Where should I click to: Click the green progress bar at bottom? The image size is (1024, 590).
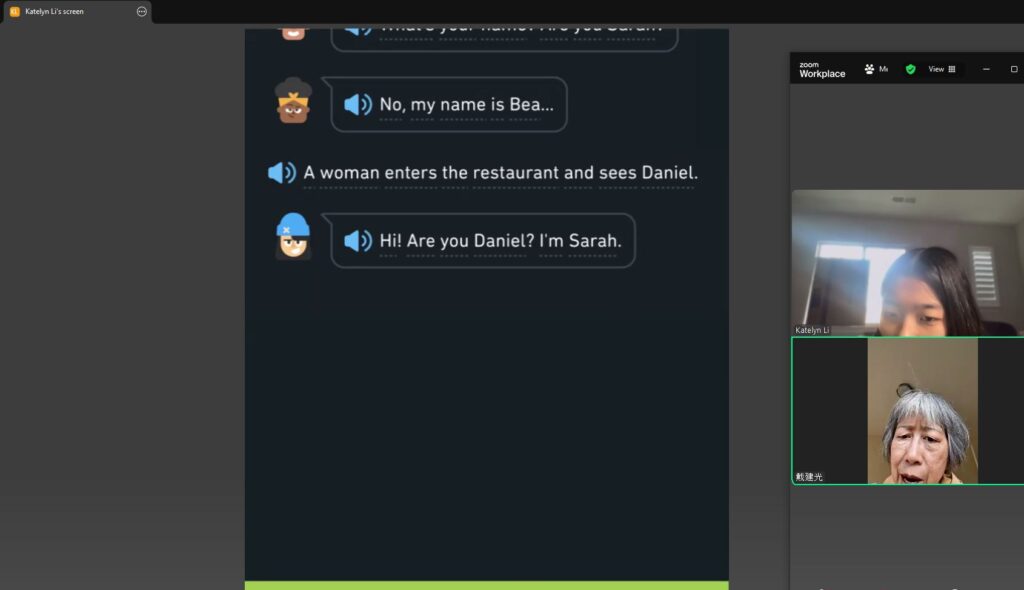pos(487,585)
